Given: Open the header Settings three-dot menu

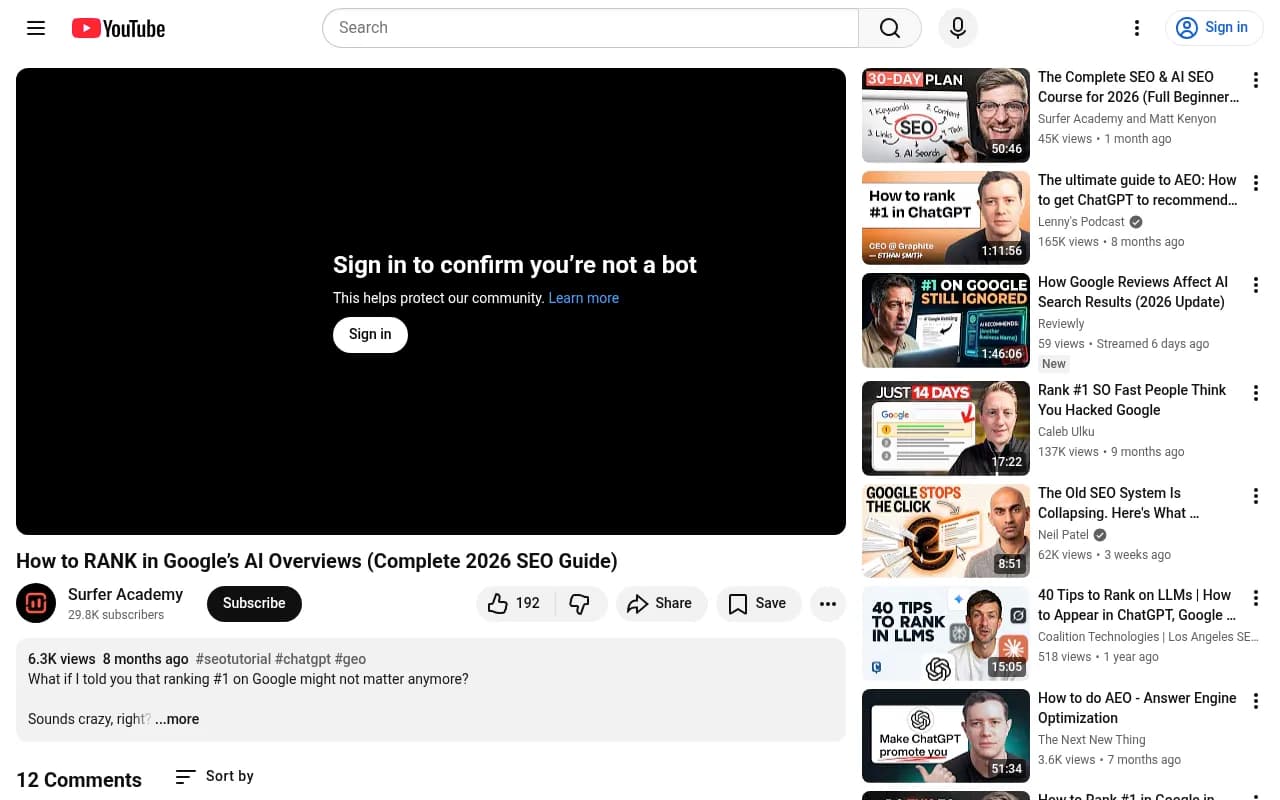Looking at the screenshot, I should tap(1136, 28).
